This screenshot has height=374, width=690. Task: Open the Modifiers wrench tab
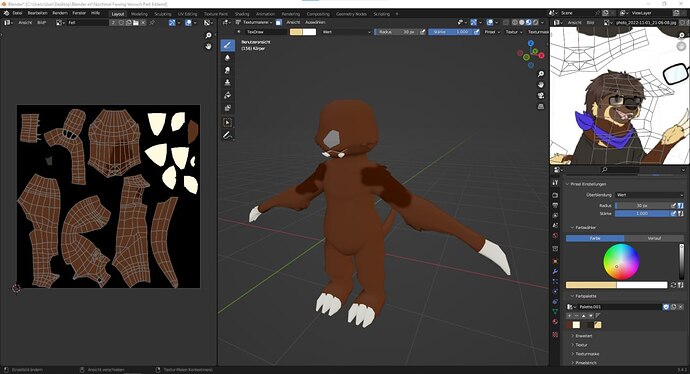[555, 271]
